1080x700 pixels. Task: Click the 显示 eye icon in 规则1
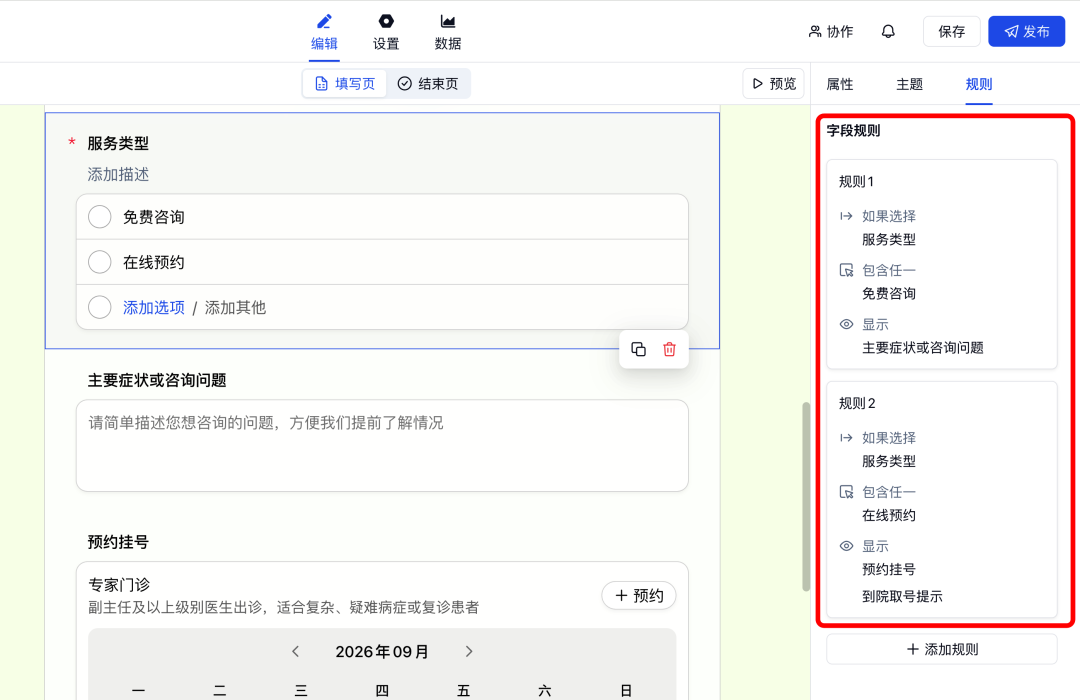click(x=847, y=325)
